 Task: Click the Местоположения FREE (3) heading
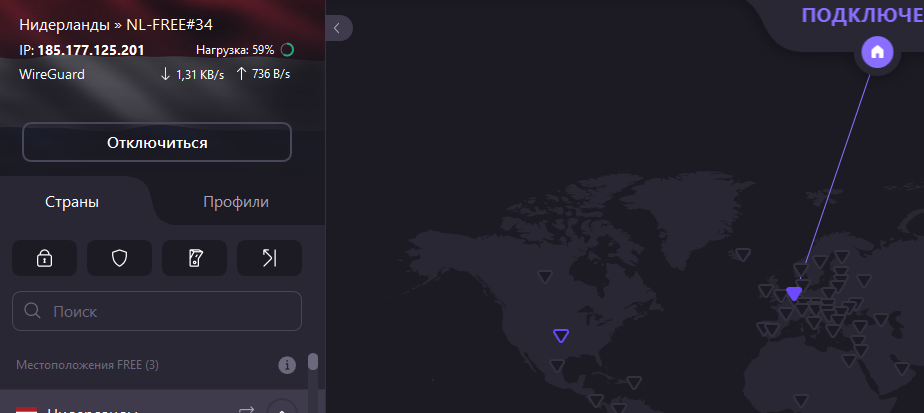coord(87,365)
